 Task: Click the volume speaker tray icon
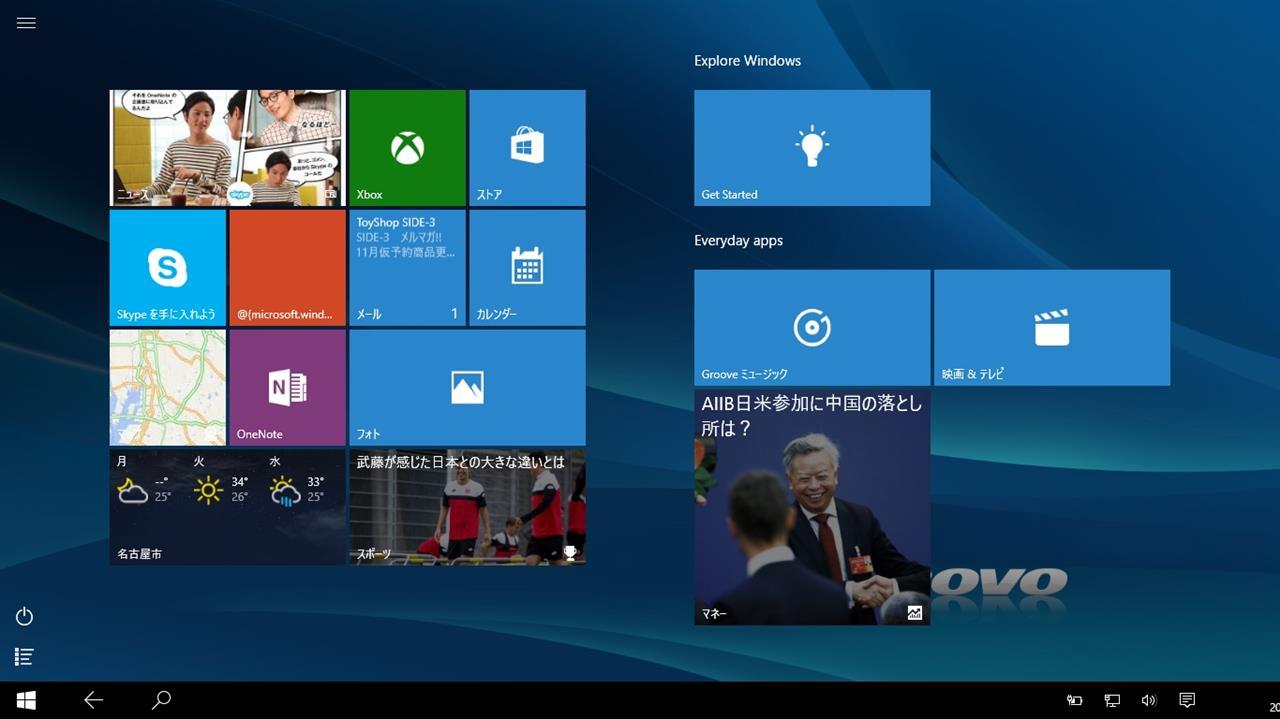(1149, 701)
